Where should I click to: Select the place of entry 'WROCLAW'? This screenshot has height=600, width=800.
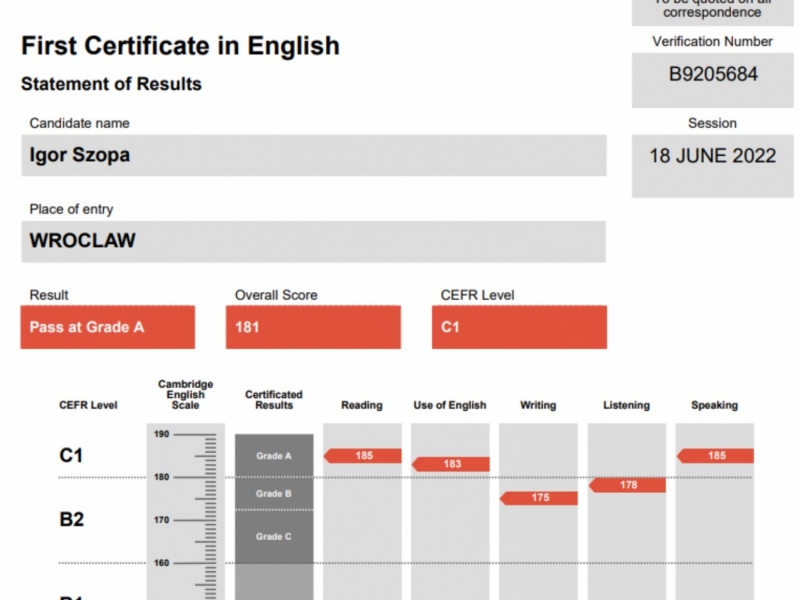click(x=83, y=240)
